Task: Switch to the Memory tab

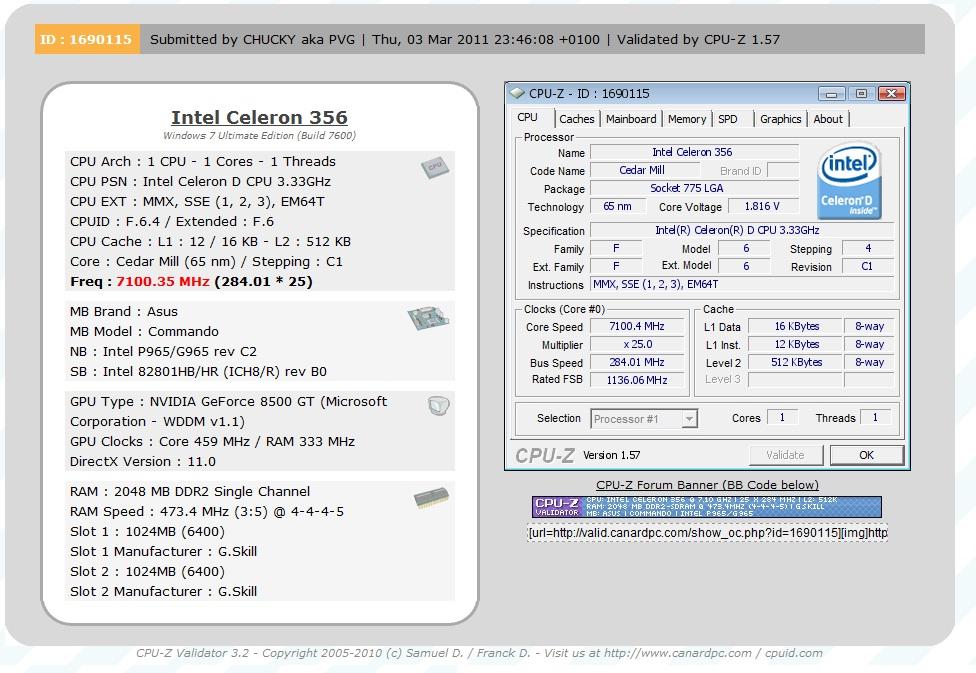Action: click(687, 119)
